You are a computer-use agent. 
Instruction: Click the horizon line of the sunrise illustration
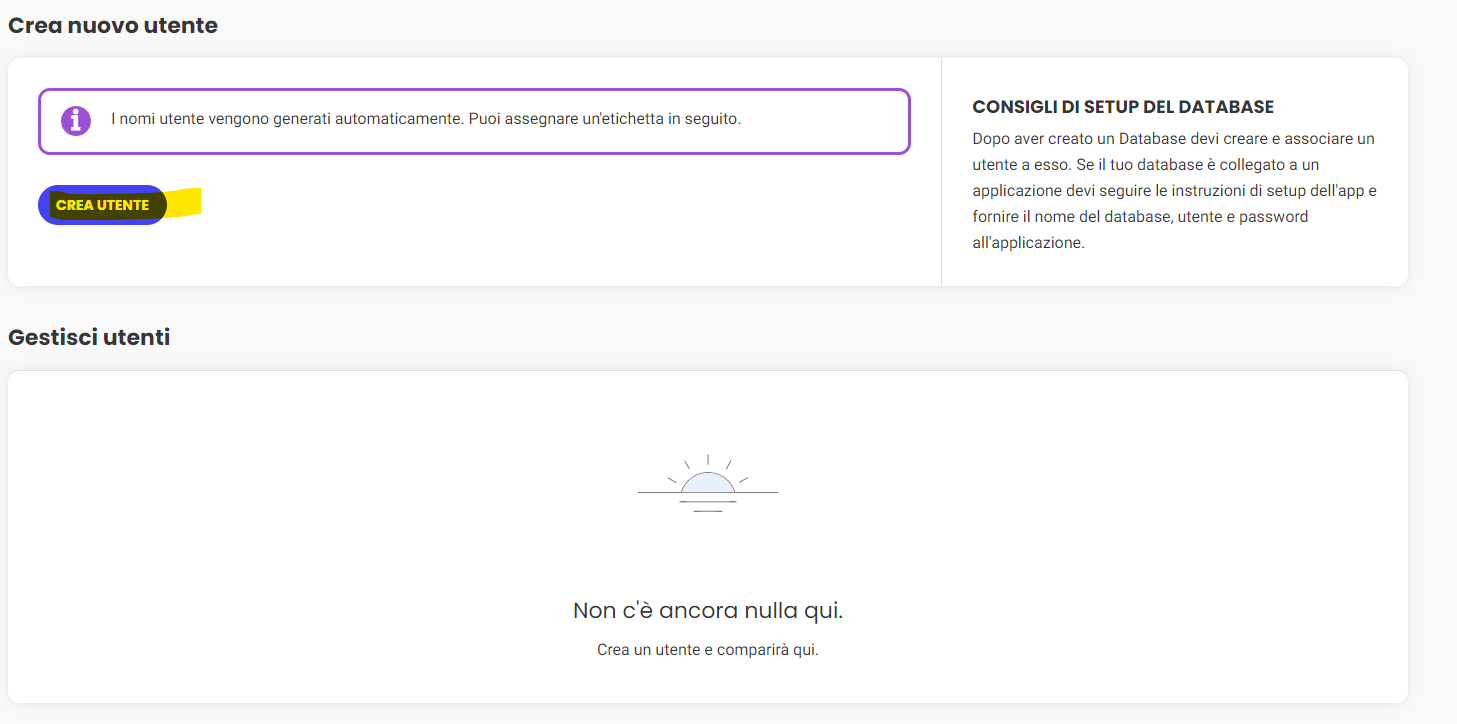(655, 493)
